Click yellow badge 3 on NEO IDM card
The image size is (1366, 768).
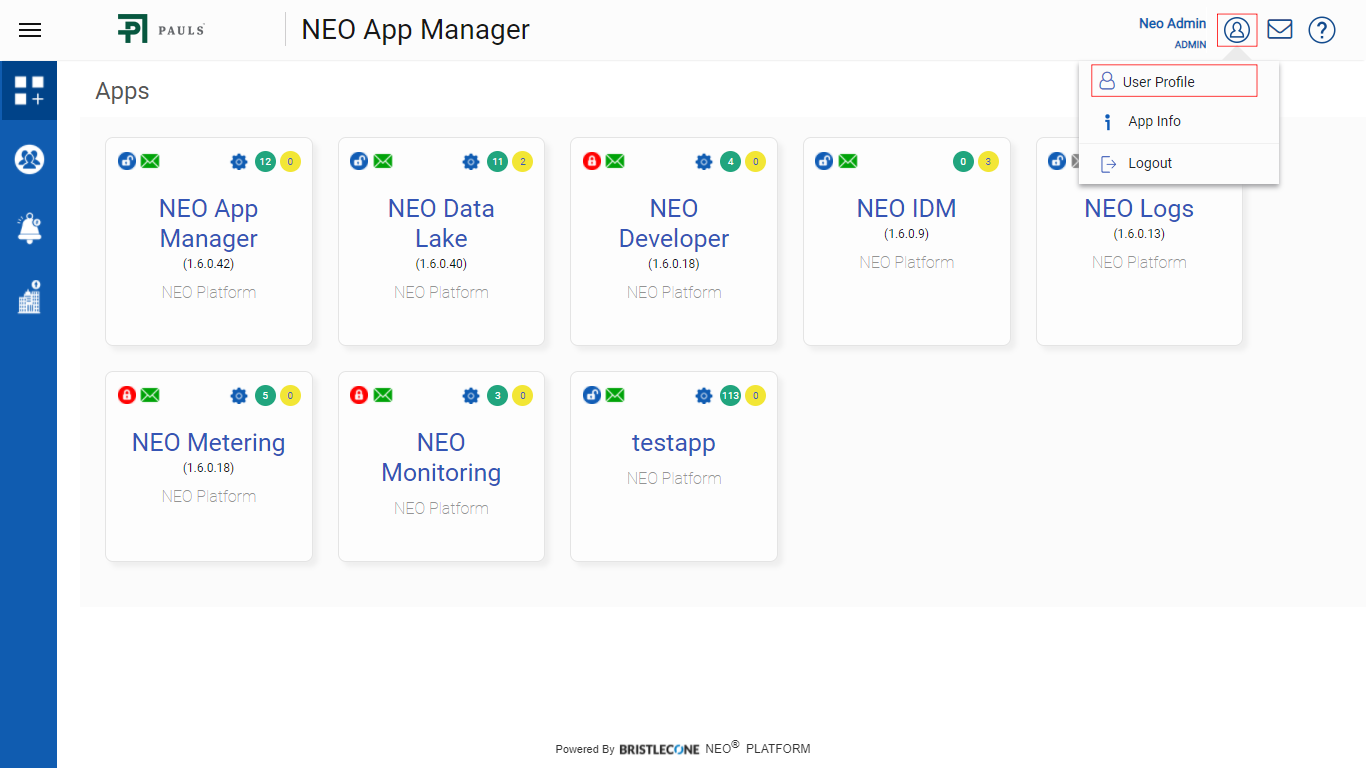click(x=988, y=161)
